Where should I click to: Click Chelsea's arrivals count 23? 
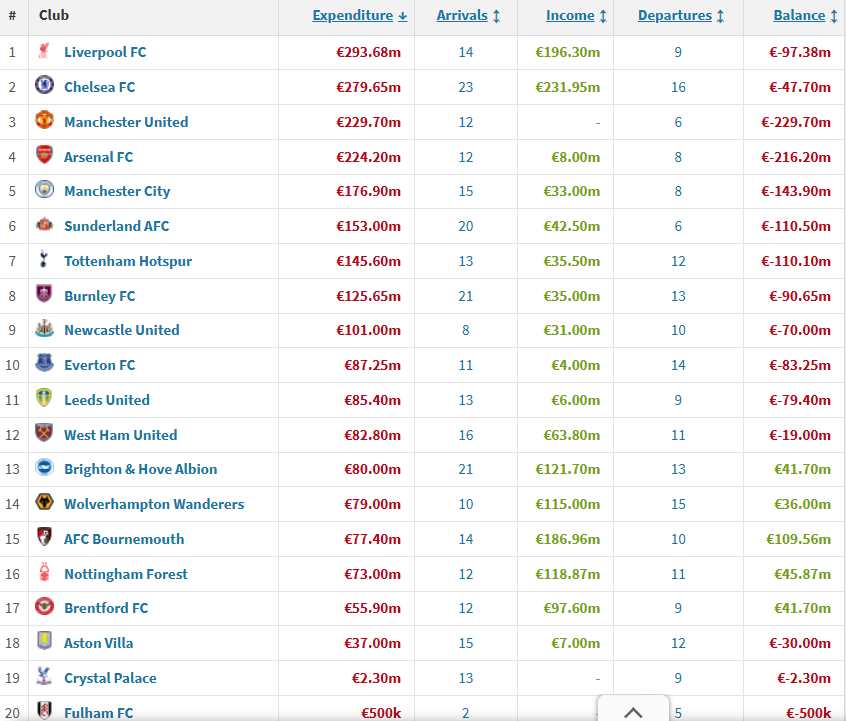point(466,87)
